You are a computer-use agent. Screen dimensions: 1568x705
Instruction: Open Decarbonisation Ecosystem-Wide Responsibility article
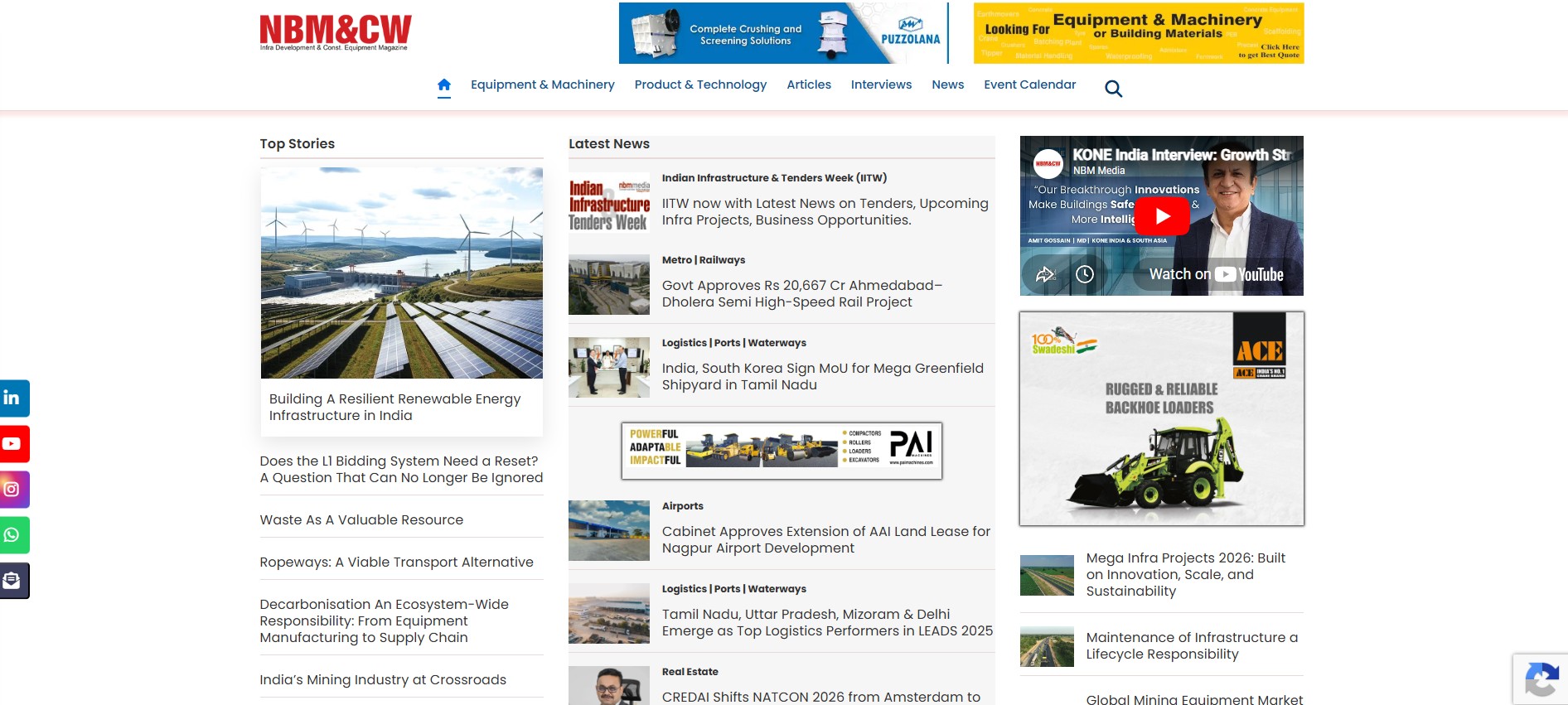384,621
